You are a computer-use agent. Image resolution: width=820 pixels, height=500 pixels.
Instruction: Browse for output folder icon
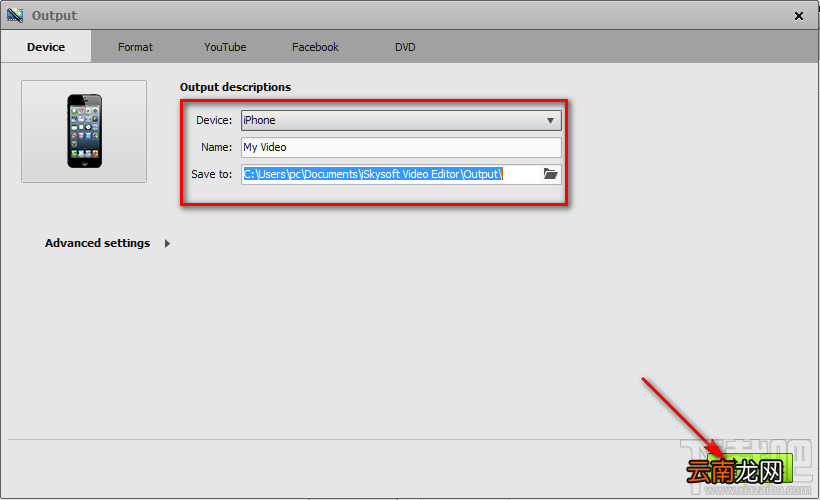tap(550, 174)
